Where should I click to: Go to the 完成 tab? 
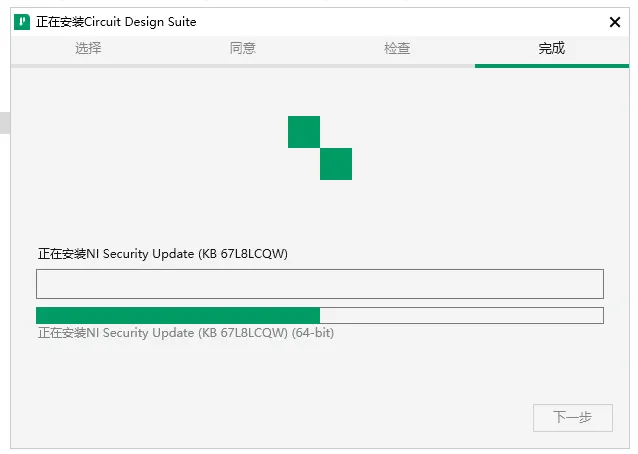(x=551, y=48)
